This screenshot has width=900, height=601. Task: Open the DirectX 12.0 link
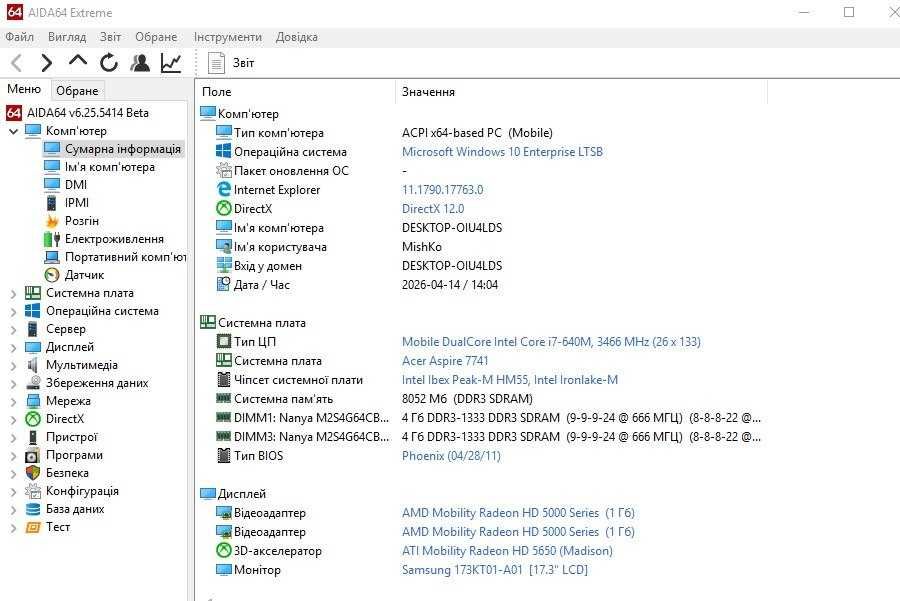[x=433, y=208]
